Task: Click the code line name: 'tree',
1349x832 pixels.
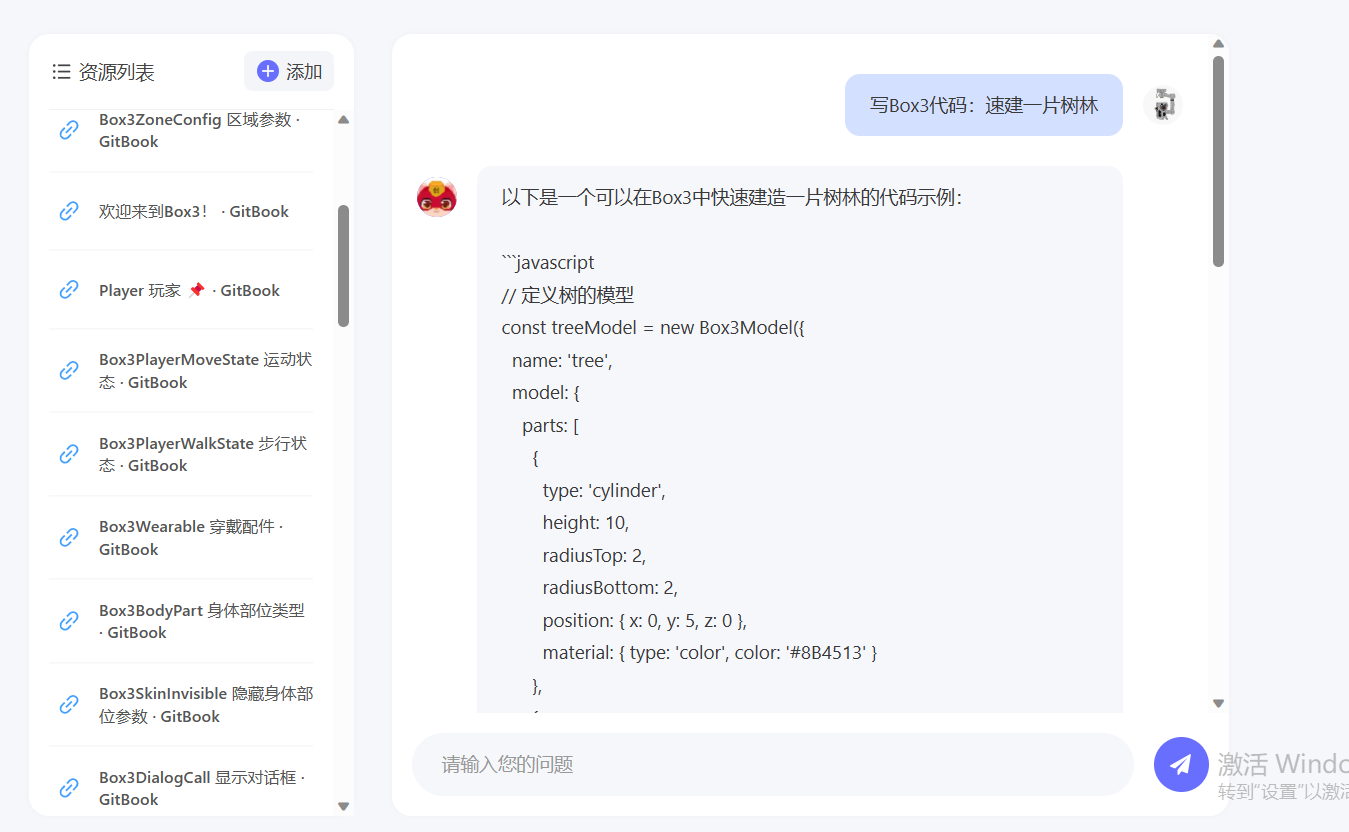Action: pos(562,360)
